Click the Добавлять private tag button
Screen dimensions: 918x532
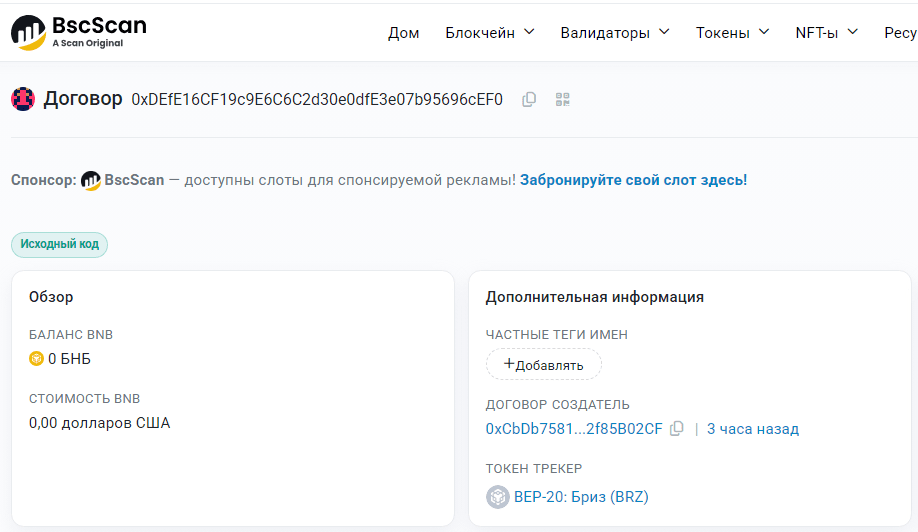[x=544, y=365]
